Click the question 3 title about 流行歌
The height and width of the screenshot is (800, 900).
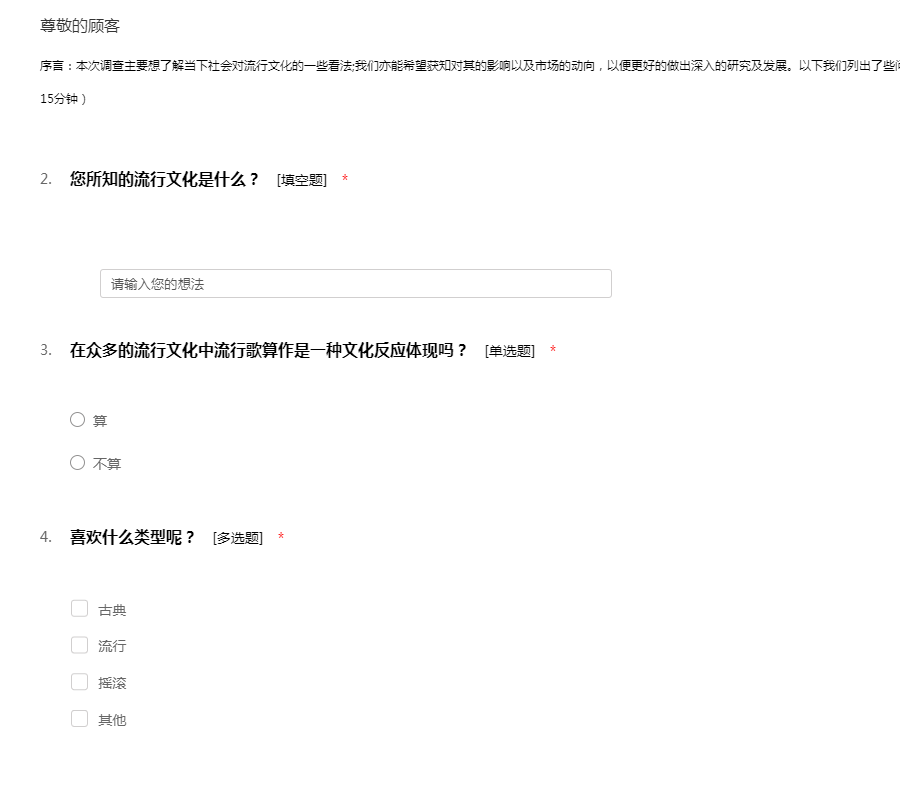click(x=268, y=351)
